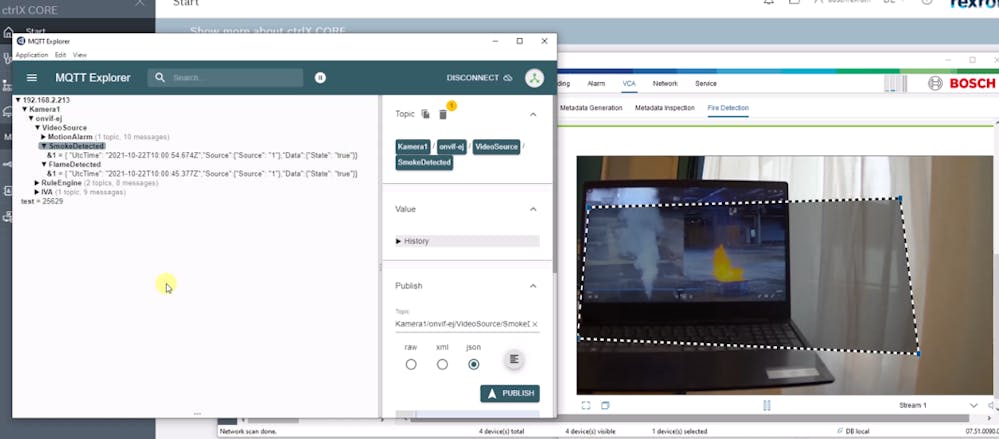Expand the History section
The width and height of the screenshot is (999, 439).
coord(467,241)
